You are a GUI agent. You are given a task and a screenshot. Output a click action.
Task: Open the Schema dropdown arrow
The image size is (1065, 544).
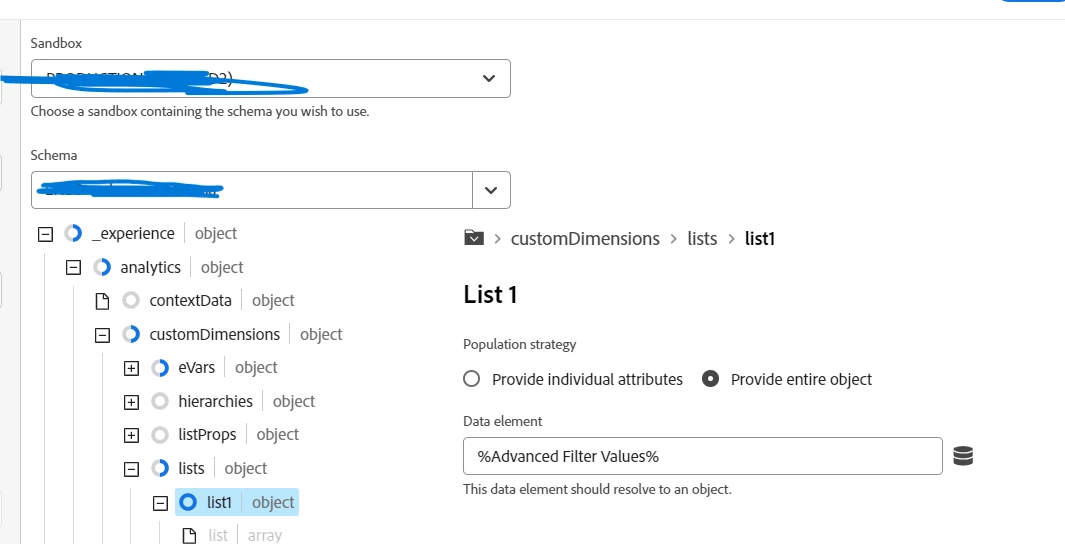[x=490, y=189]
